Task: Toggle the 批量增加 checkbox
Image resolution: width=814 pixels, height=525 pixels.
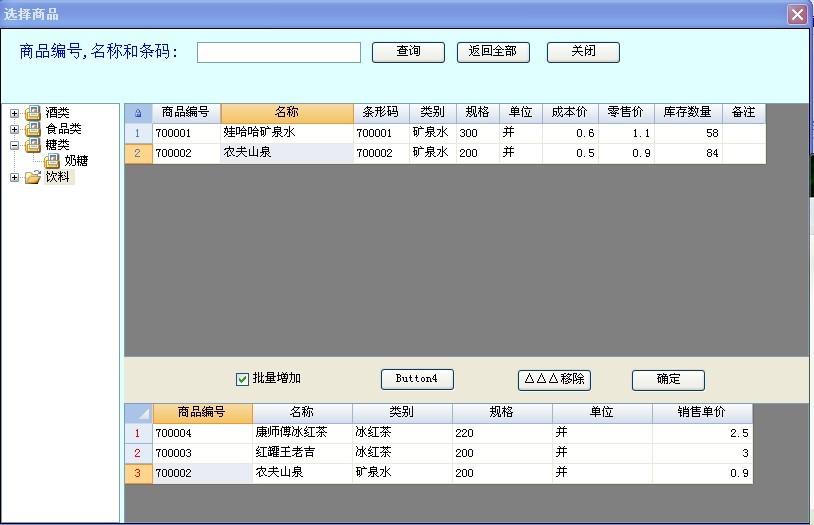Action: 242,379
